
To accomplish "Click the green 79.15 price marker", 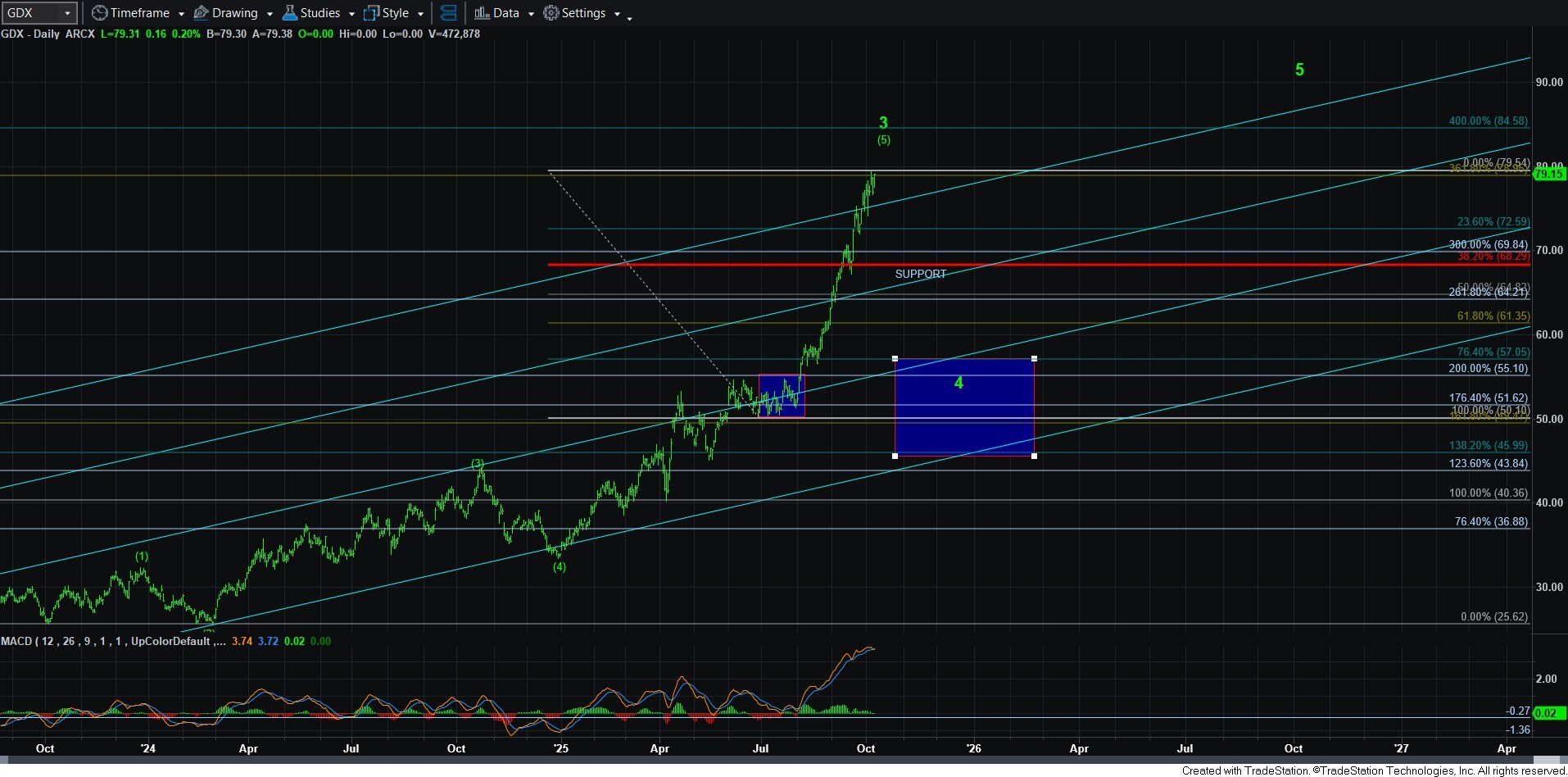I will click(x=1549, y=174).
